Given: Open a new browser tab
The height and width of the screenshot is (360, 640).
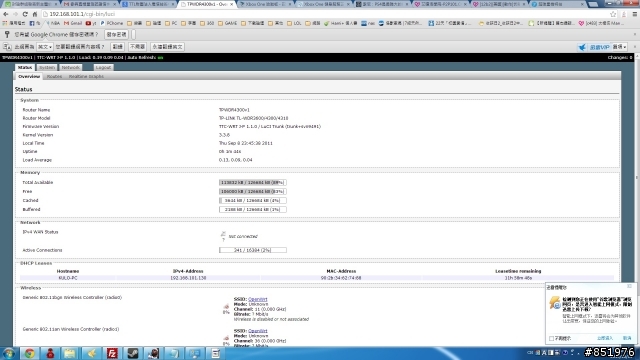Looking at the screenshot, I should [x=593, y=4].
